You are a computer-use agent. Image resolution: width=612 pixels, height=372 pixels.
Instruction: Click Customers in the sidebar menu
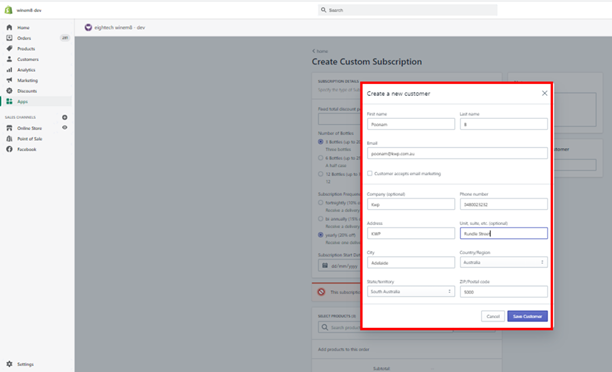tap(28, 59)
